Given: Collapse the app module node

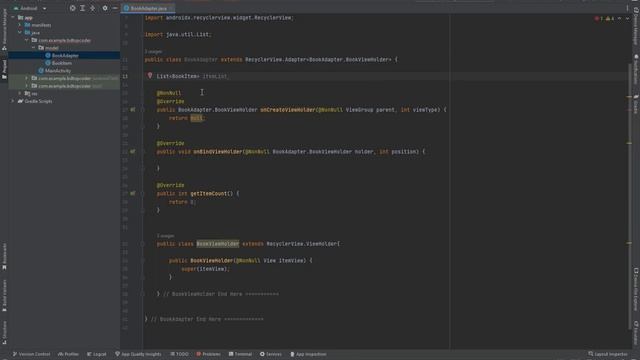Looking at the screenshot, I should click(13, 18).
